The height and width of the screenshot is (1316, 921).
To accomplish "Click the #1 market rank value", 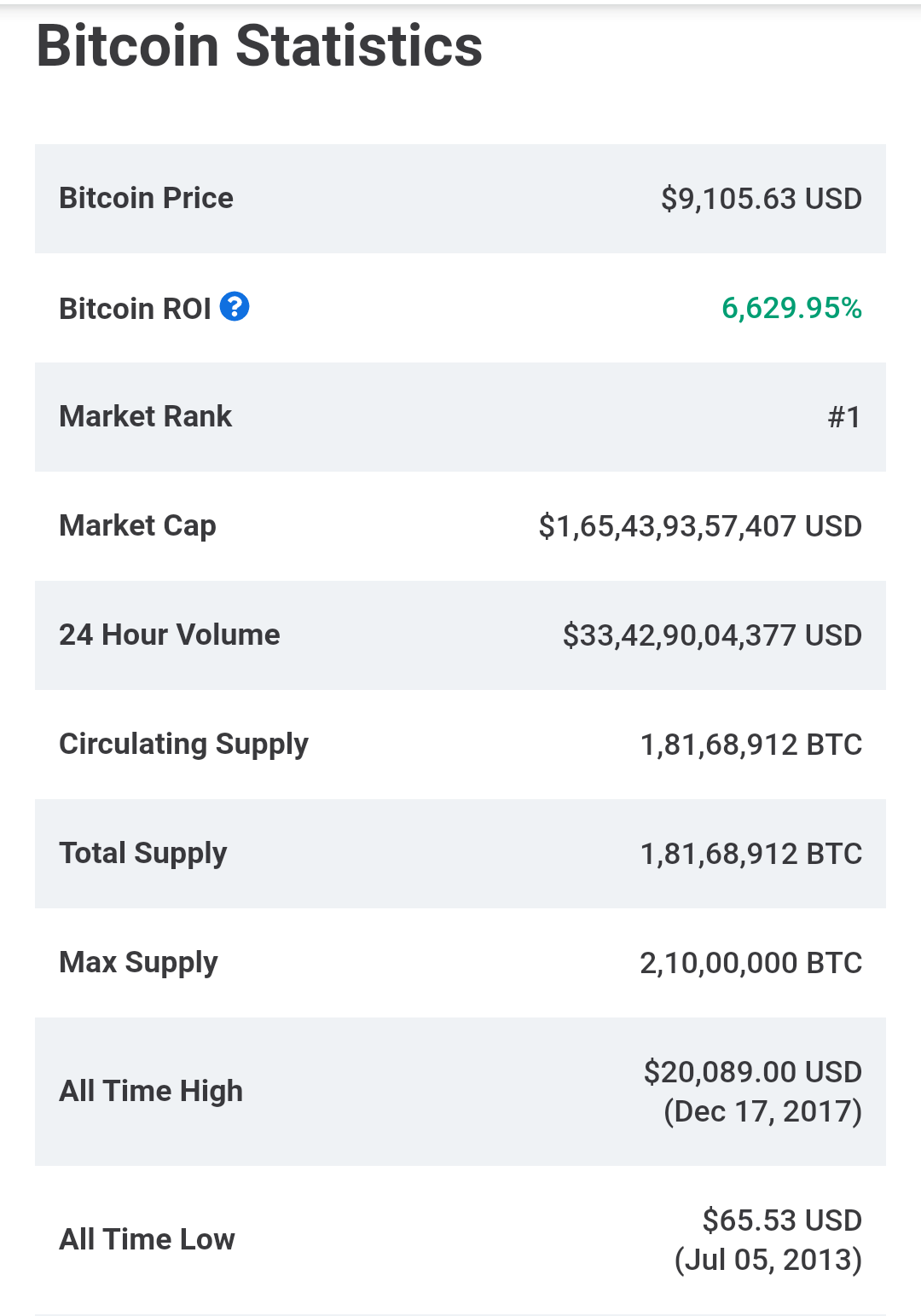I will click(844, 417).
